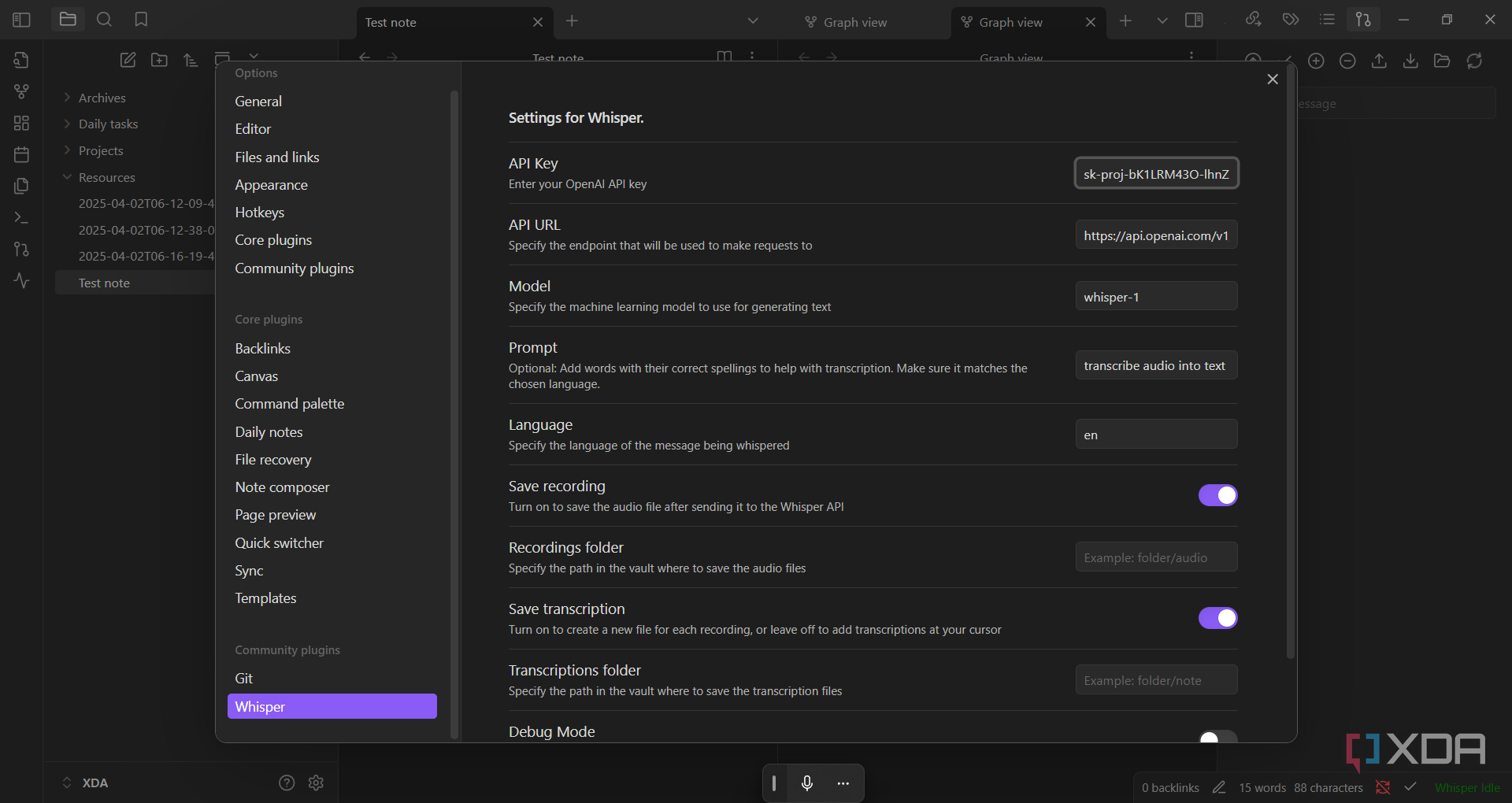Open the Community plugins settings section
This screenshot has height=803, width=1512.
[294, 268]
